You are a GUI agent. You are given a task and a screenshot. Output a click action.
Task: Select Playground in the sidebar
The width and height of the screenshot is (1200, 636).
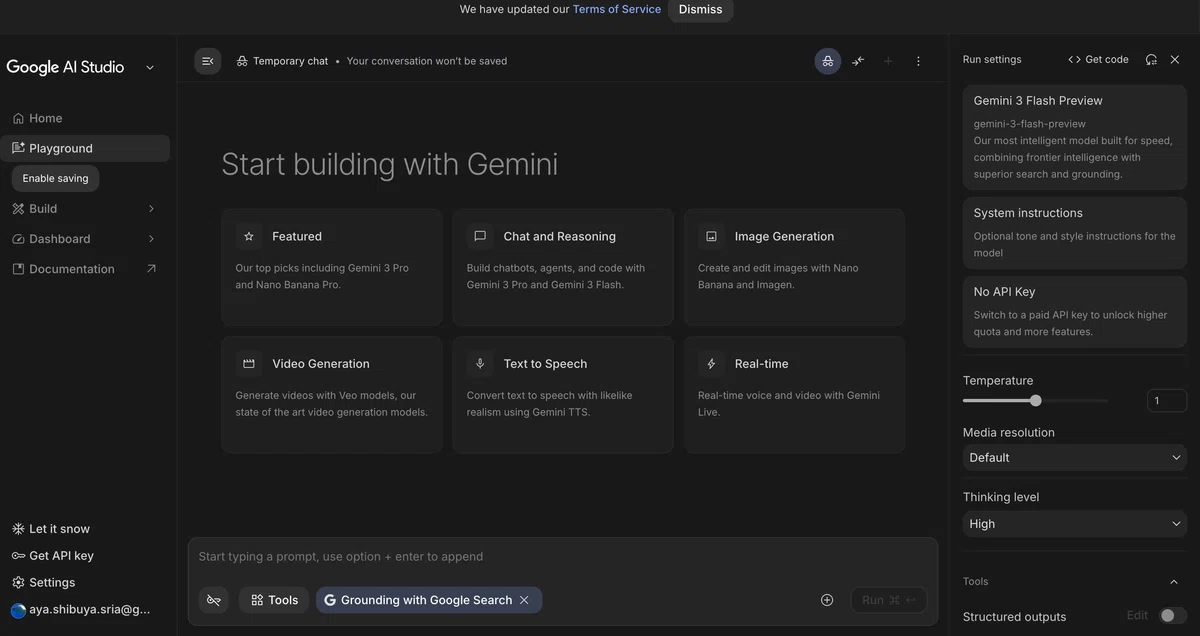[x=85, y=148]
